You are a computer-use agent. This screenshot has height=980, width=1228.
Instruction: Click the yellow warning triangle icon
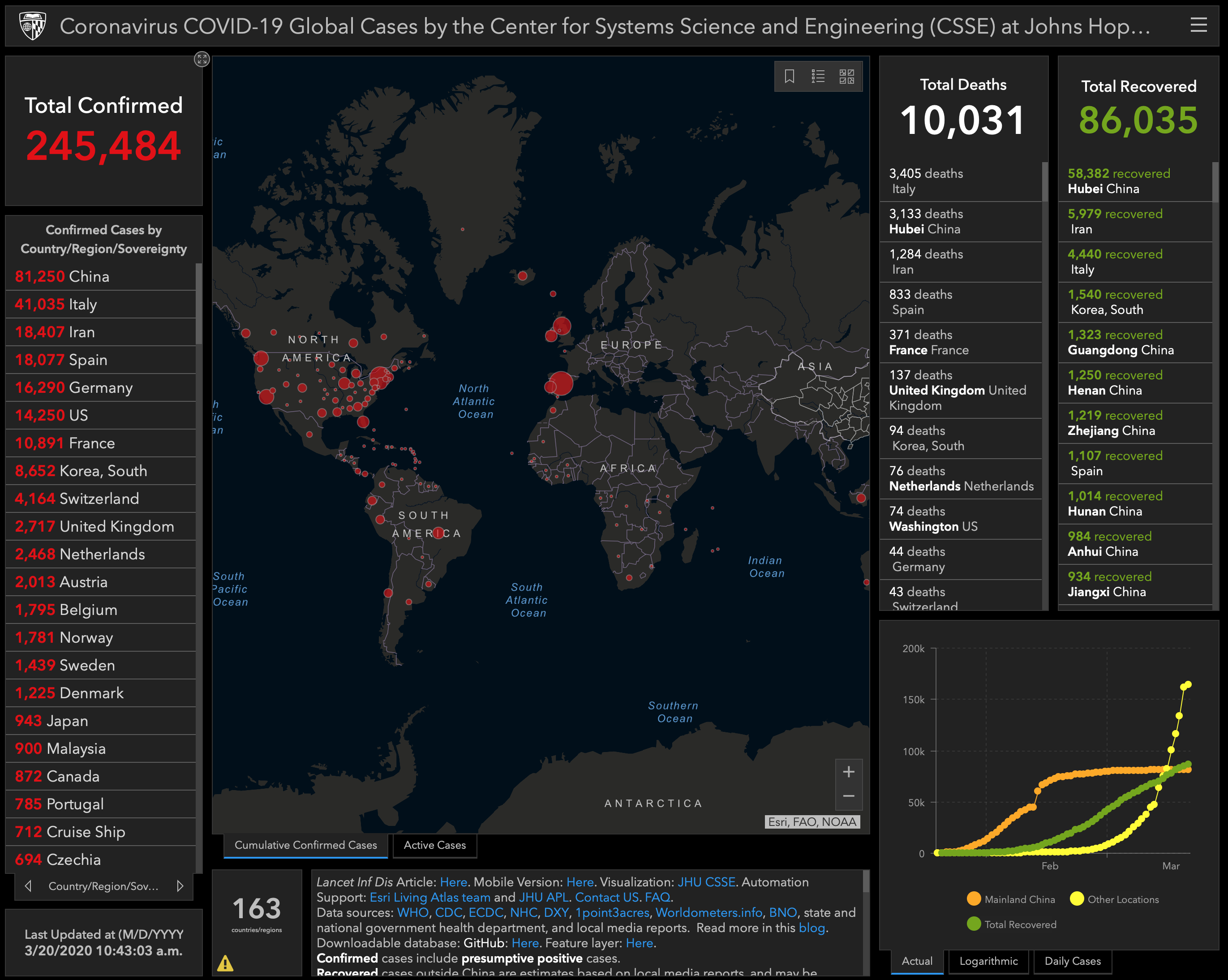[x=225, y=963]
